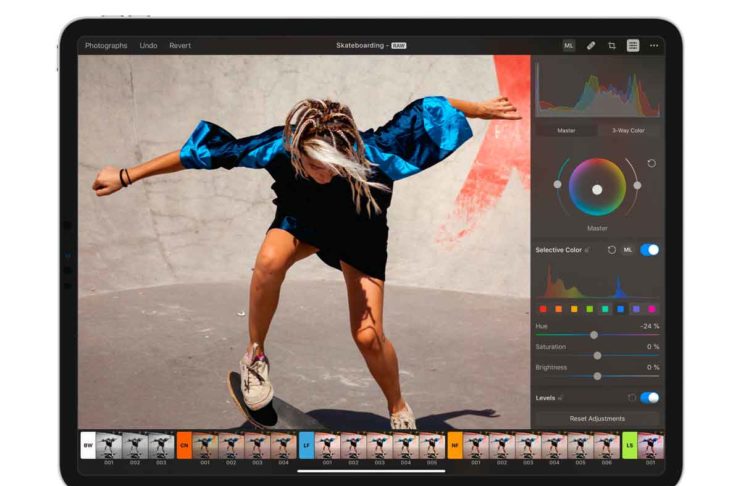The height and width of the screenshot is (486, 741).
Task: Open the three-dots more menu
Action: click(x=654, y=45)
